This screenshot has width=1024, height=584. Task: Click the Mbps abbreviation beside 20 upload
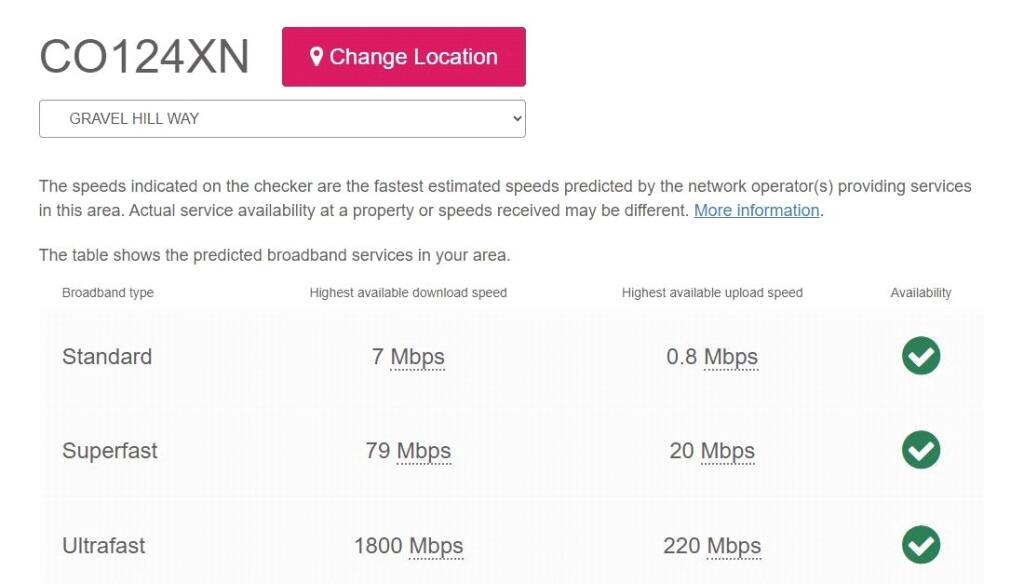click(x=728, y=451)
